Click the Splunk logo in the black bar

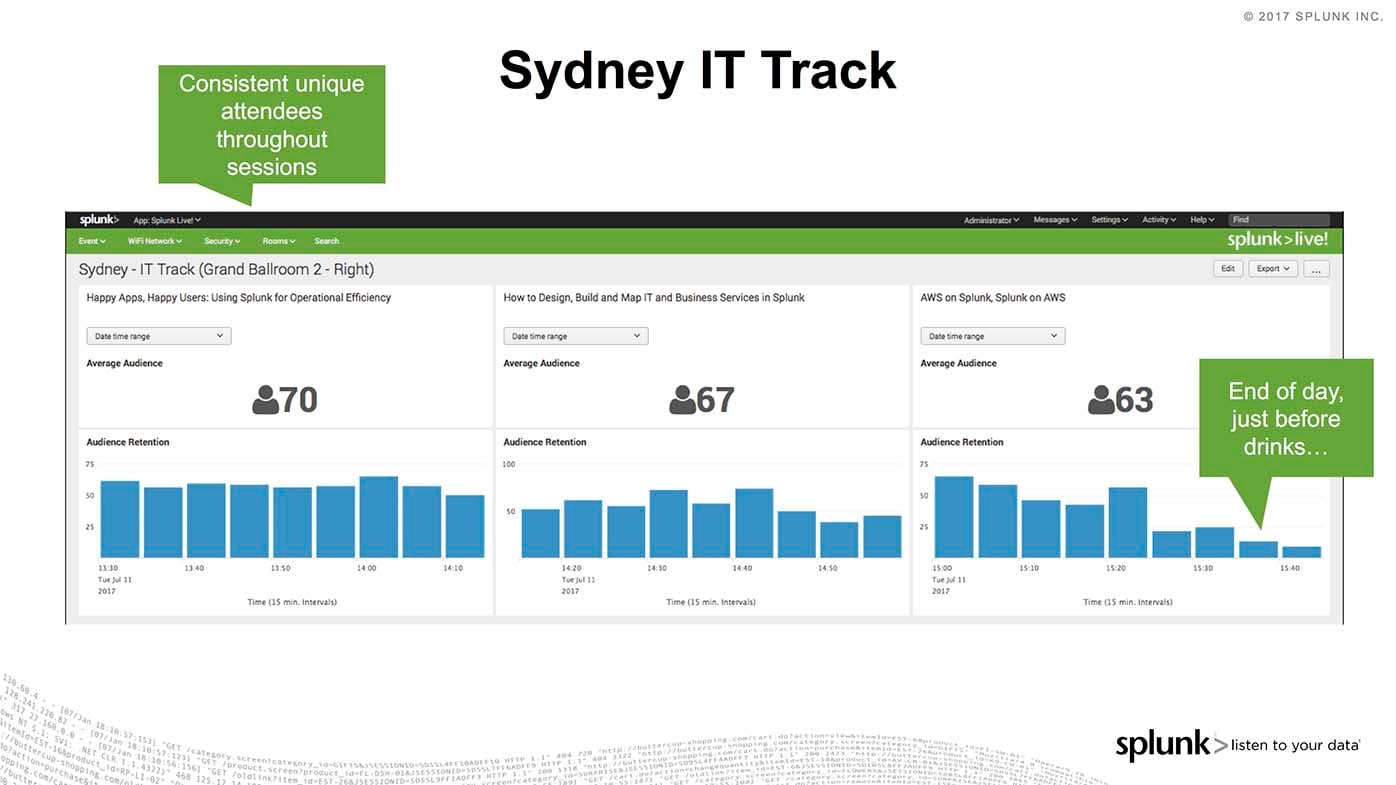(x=99, y=220)
